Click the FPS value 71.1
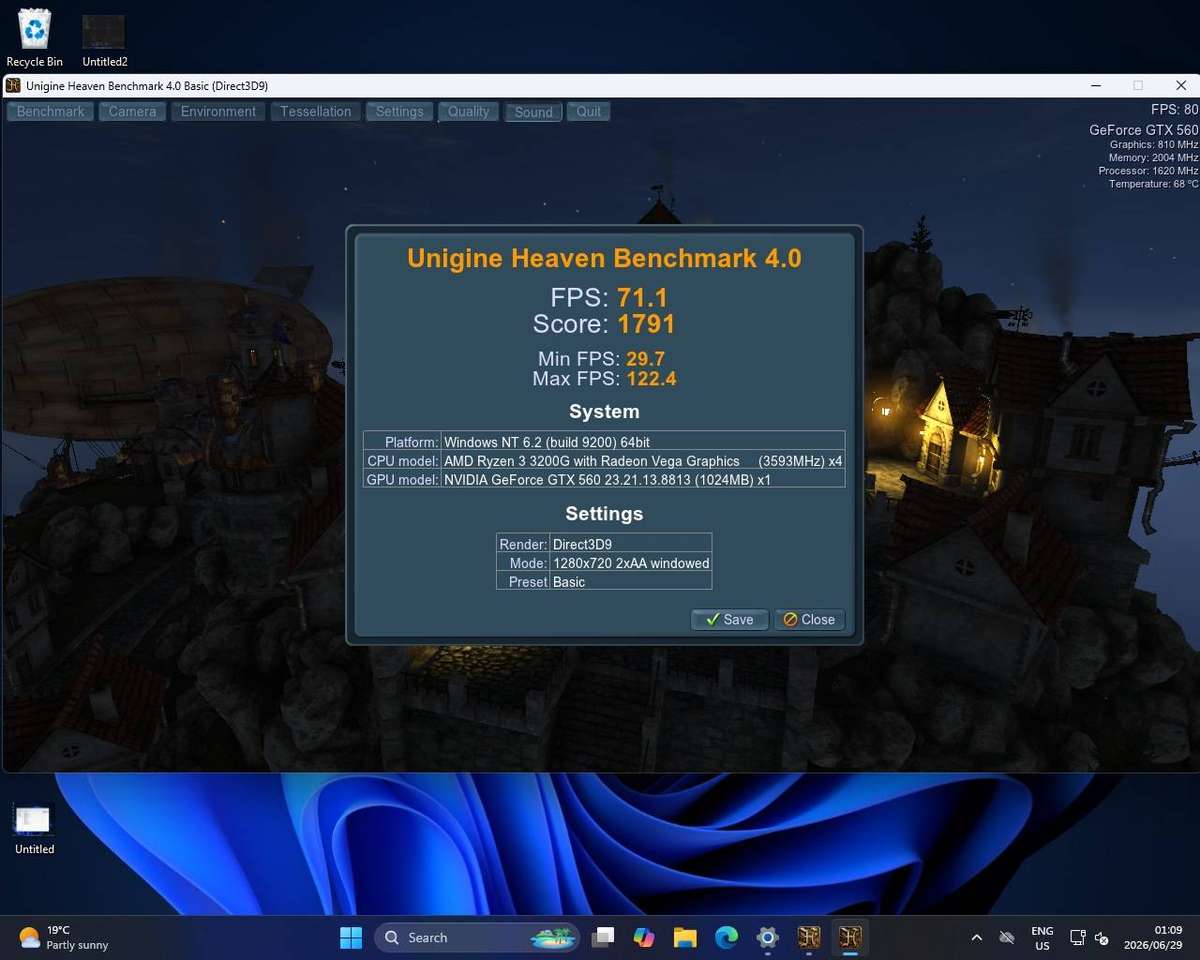 [x=642, y=297]
